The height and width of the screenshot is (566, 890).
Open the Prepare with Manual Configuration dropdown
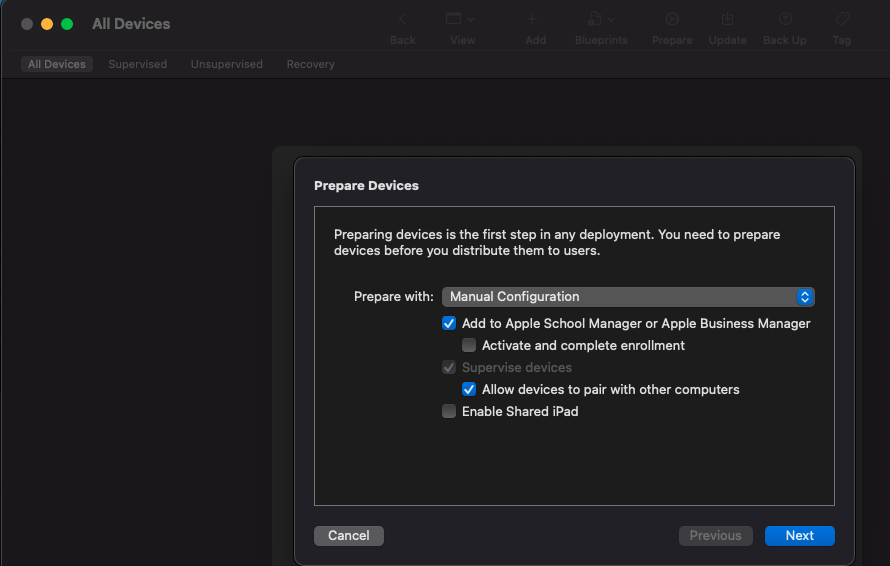pyautogui.click(x=628, y=297)
